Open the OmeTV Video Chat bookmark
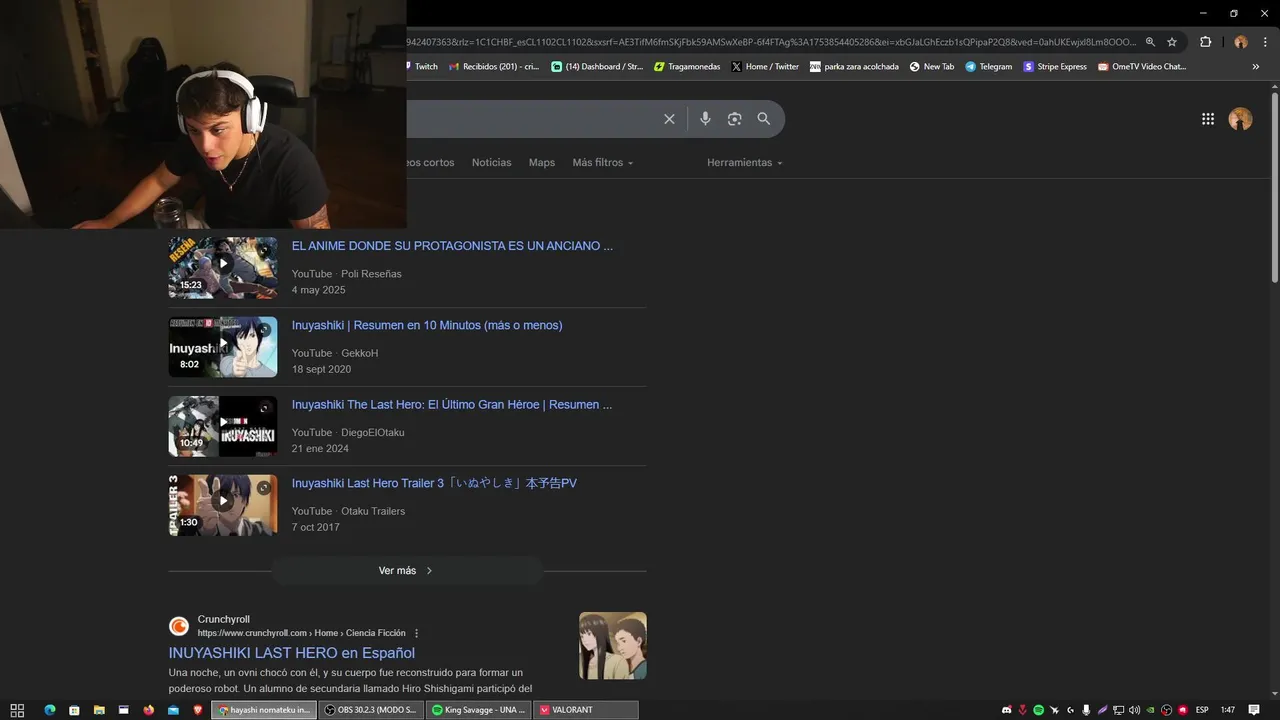Screen dimensions: 1280x720 pos(1142,67)
